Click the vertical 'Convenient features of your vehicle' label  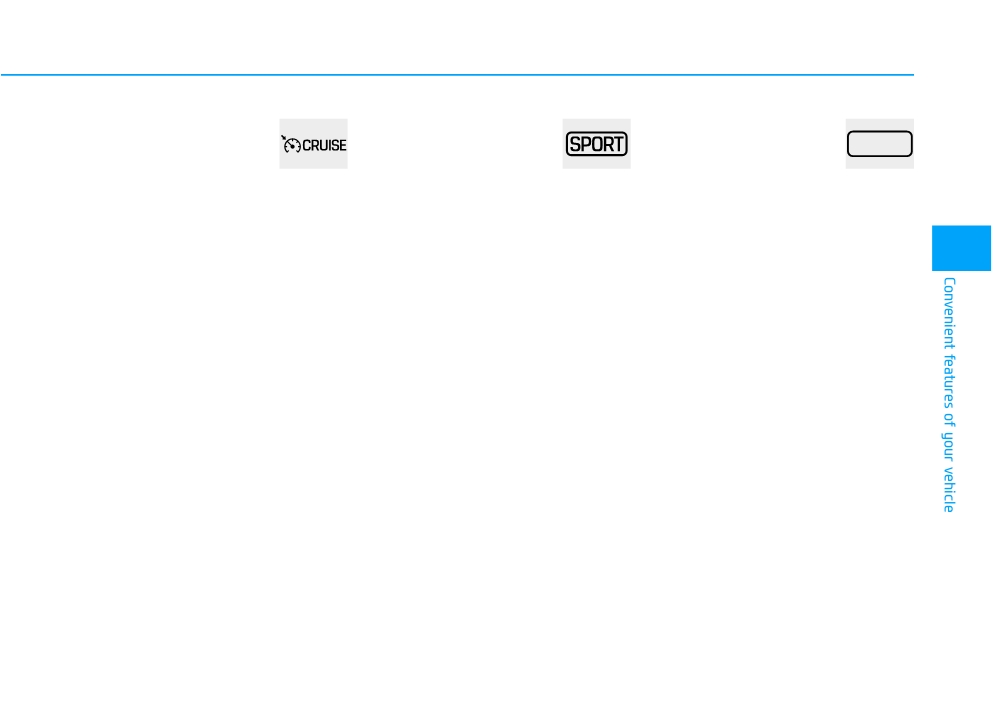[949, 395]
